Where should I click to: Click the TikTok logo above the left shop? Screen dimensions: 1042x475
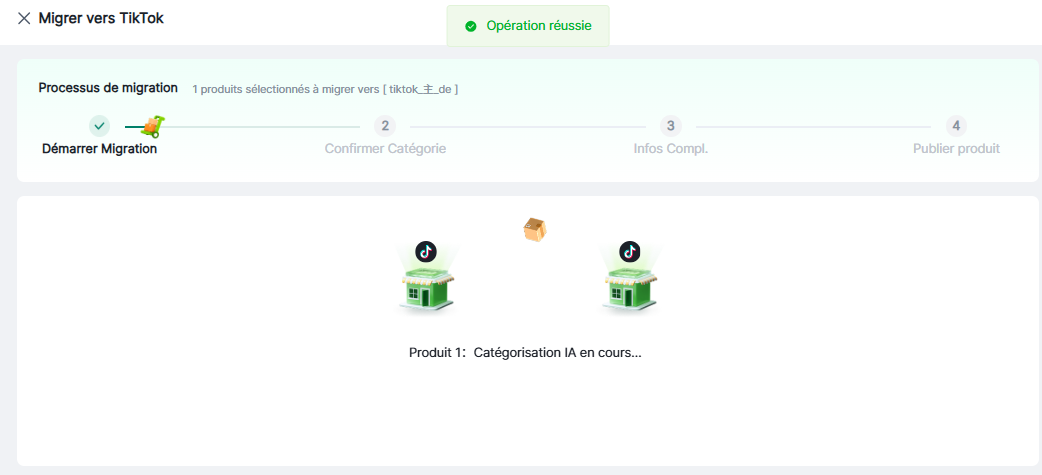click(426, 251)
